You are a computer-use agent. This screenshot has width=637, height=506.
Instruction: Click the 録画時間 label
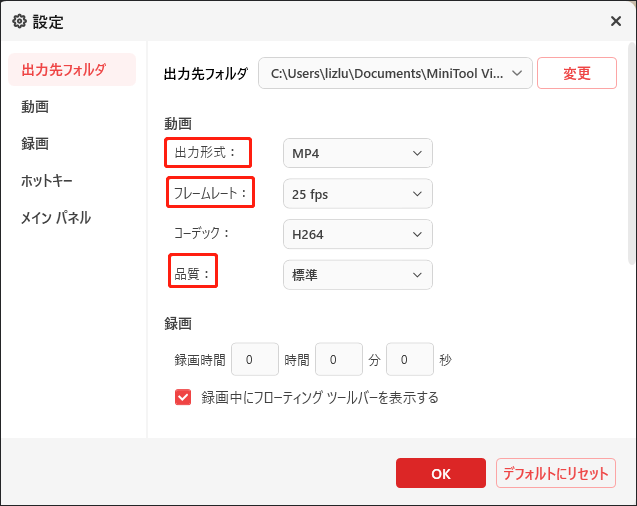click(200, 360)
